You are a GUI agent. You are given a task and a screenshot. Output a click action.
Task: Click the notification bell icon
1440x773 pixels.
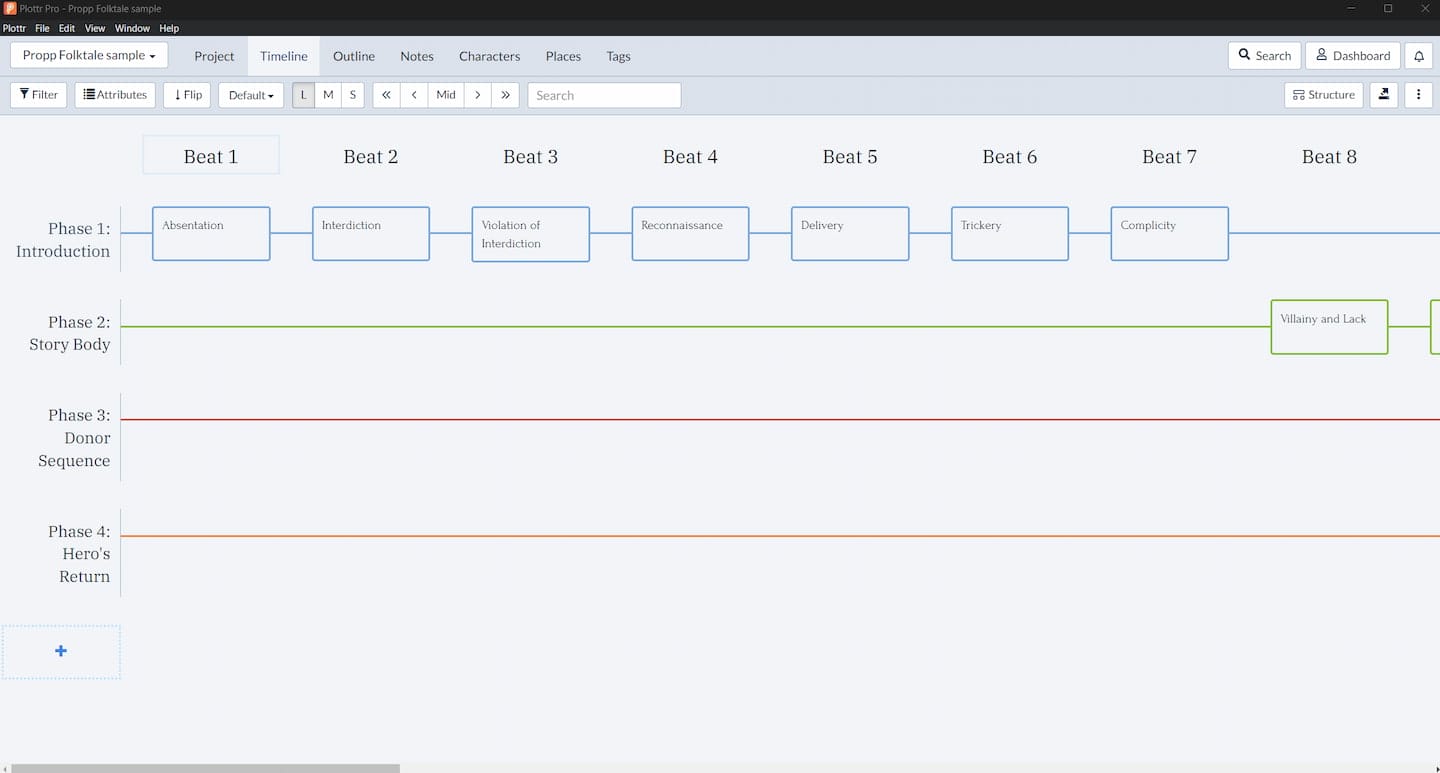point(1419,55)
